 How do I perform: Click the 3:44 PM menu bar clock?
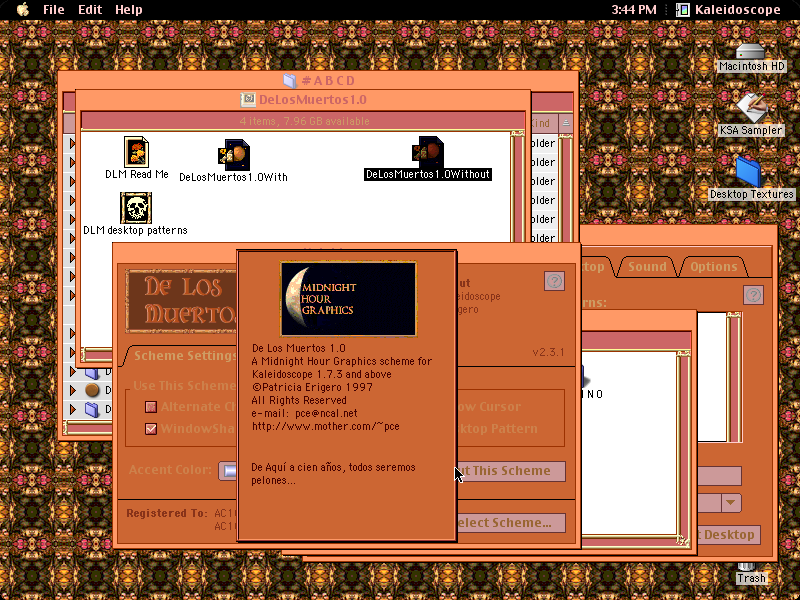pyautogui.click(x=634, y=9)
